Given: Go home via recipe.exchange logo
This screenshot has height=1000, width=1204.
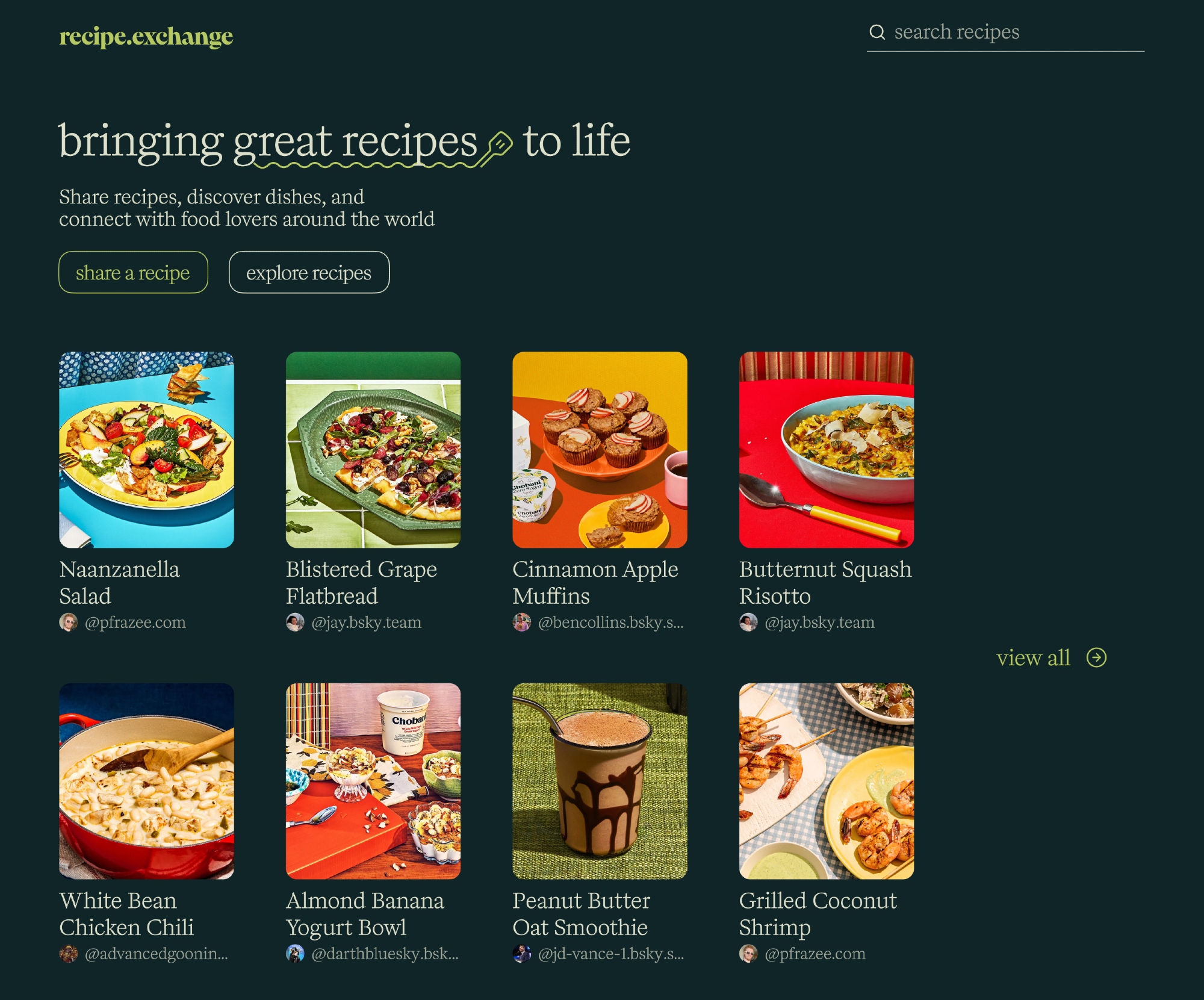Looking at the screenshot, I should click(x=146, y=36).
